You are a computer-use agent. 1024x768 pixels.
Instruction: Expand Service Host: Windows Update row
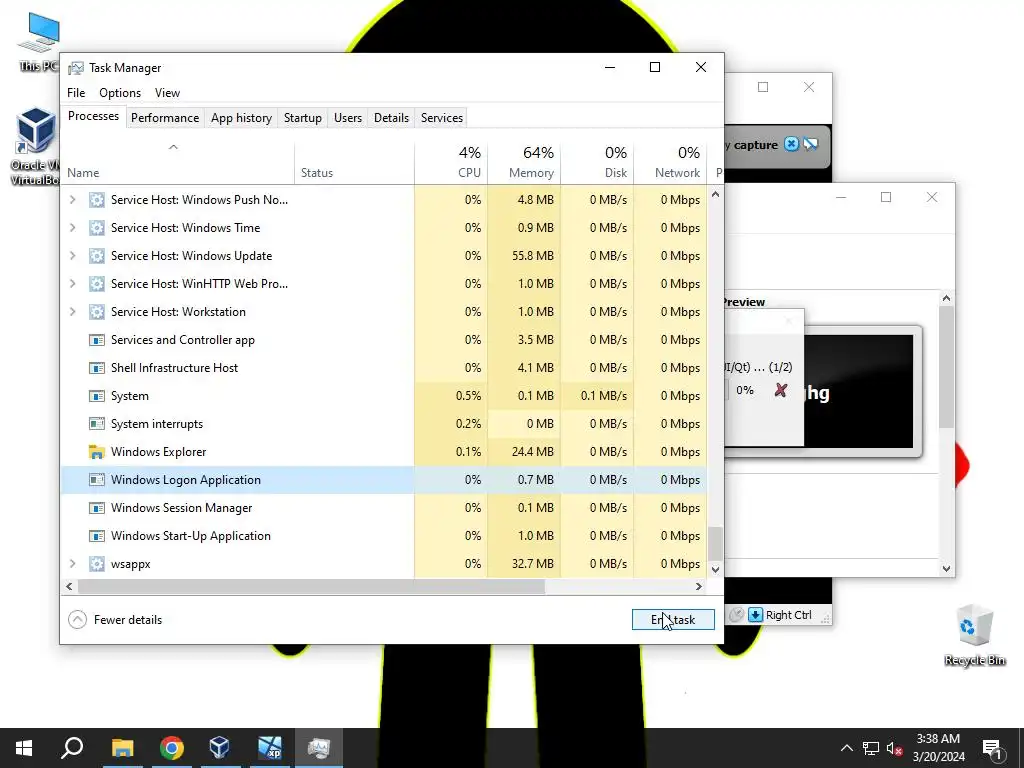point(72,256)
